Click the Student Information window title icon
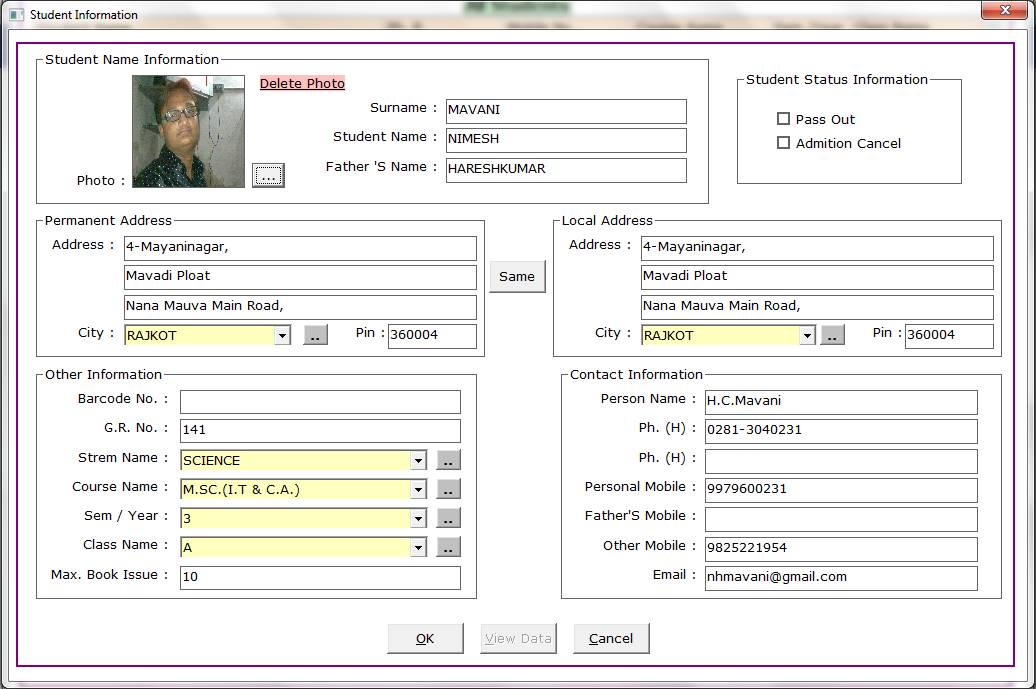Image resolution: width=1036 pixels, height=689 pixels. [16, 15]
